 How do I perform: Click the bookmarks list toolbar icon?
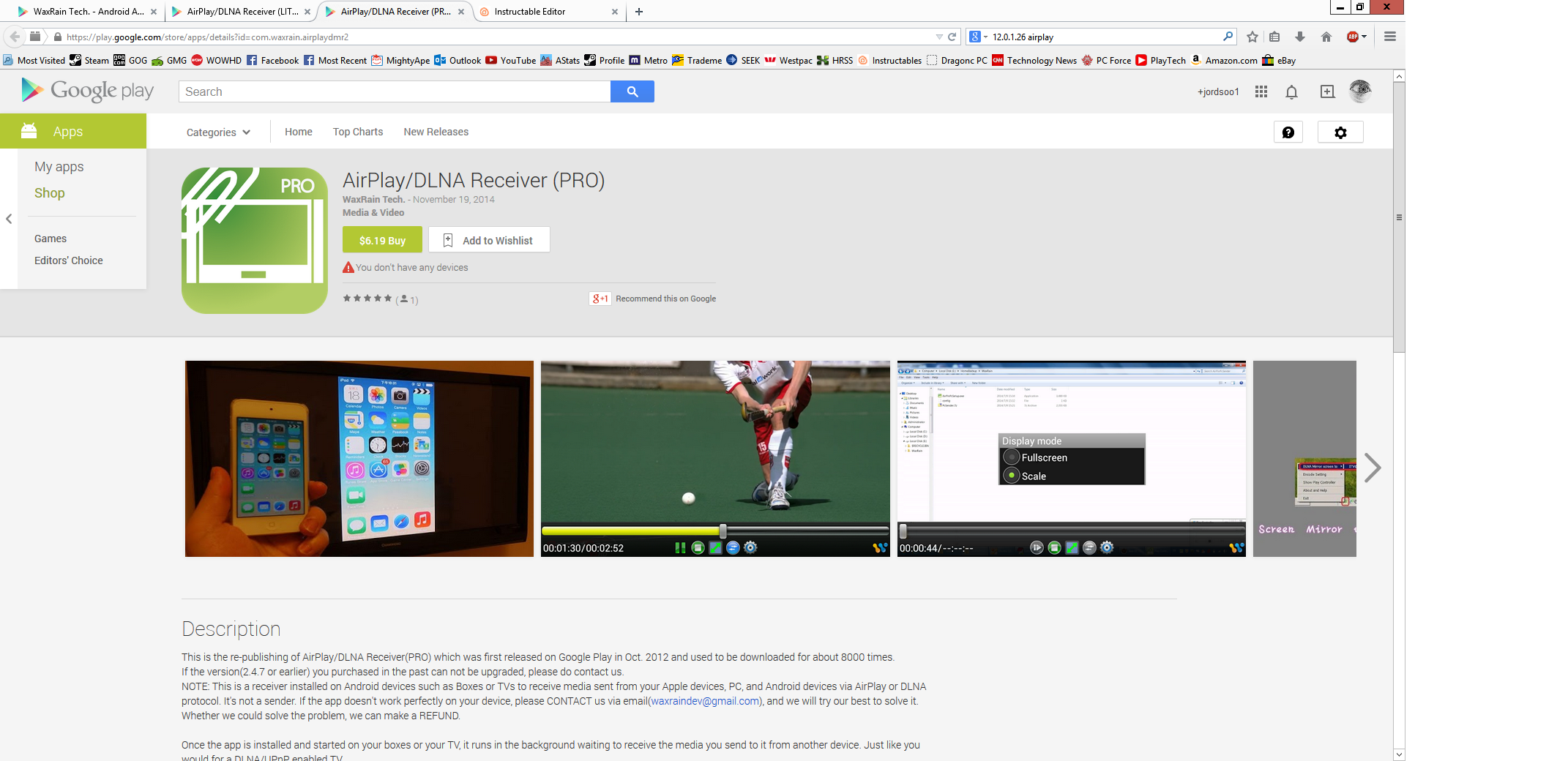1274,37
